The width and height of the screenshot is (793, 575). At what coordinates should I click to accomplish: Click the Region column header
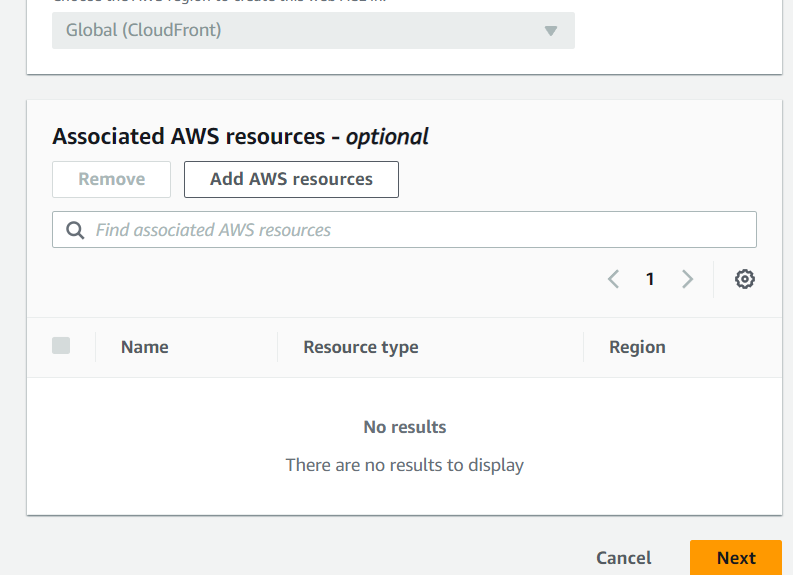(x=637, y=347)
